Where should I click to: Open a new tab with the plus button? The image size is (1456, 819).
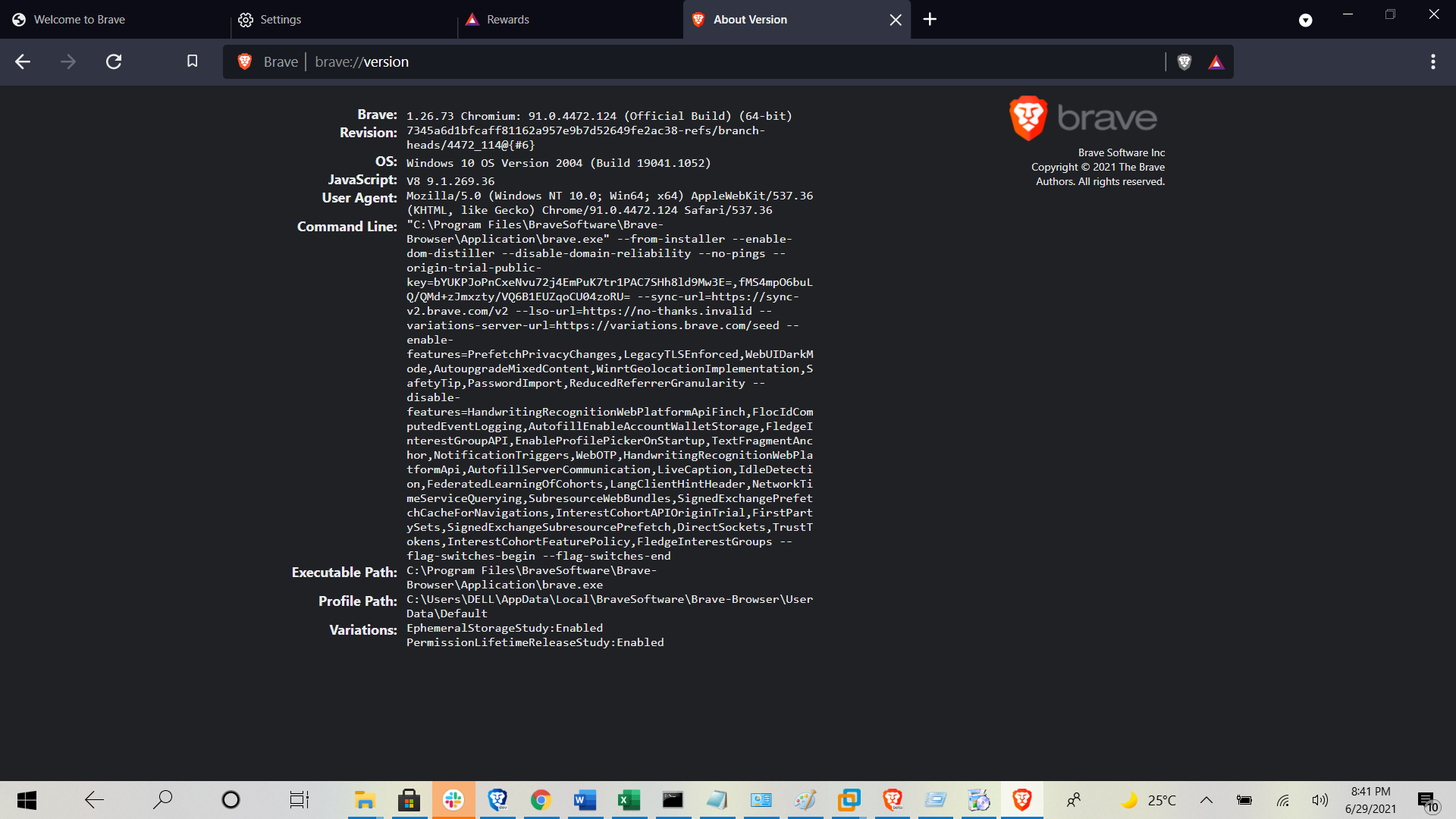click(x=930, y=19)
